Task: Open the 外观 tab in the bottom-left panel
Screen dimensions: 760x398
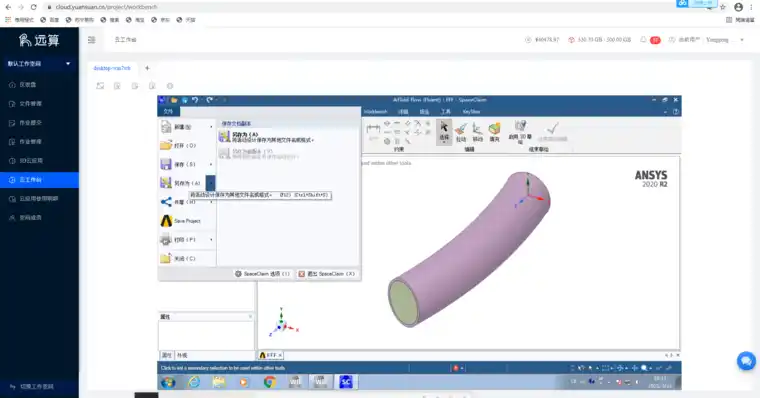Action: (x=182, y=355)
